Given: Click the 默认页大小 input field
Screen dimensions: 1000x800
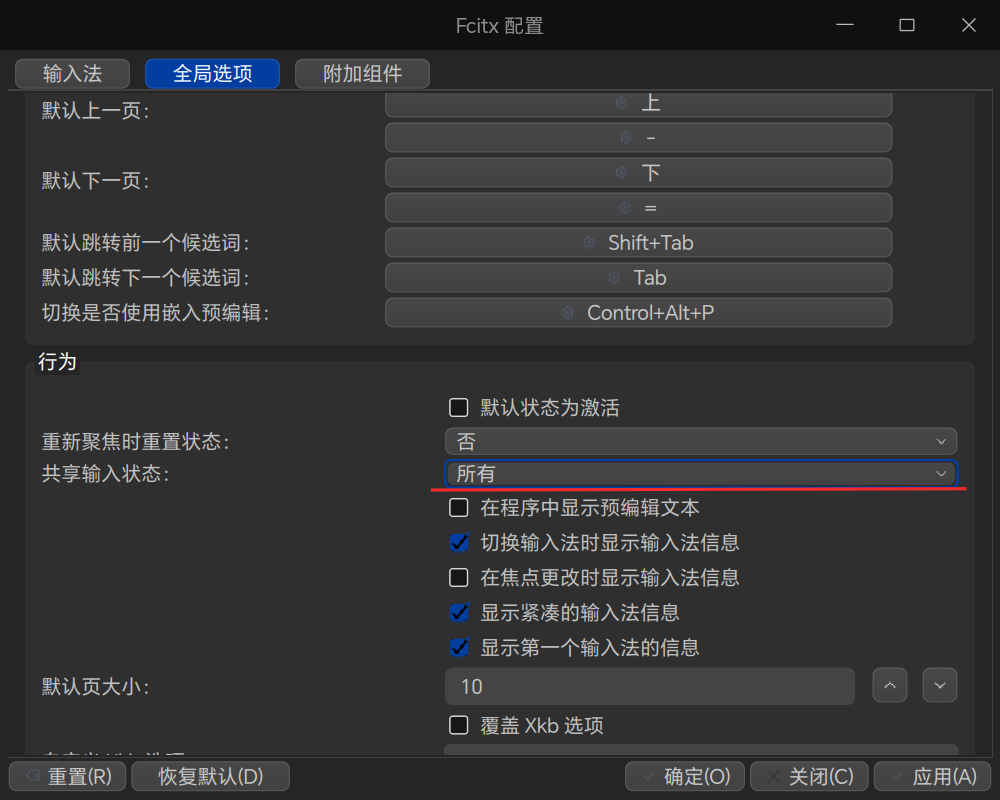Looking at the screenshot, I should 649,686.
